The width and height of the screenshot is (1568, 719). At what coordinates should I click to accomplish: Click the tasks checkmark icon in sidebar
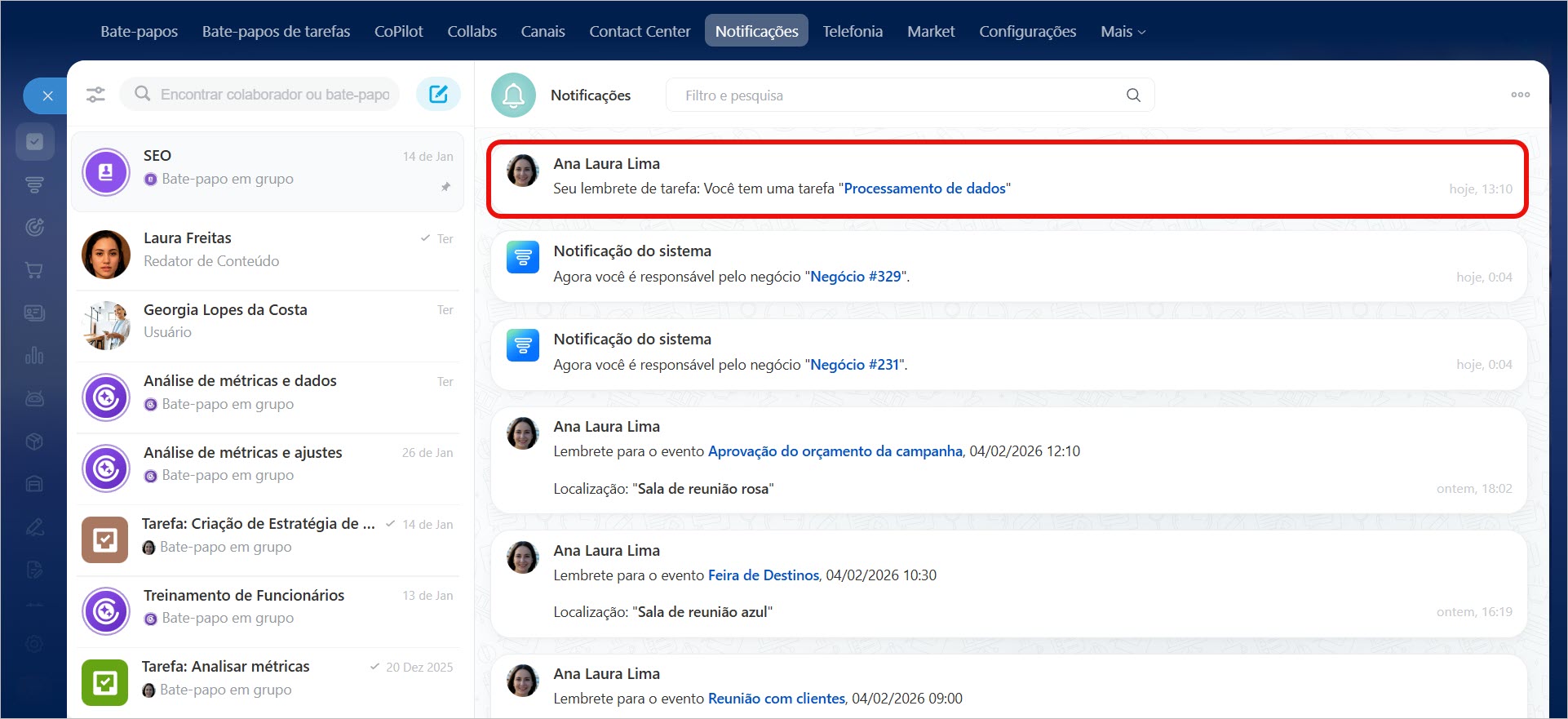click(34, 142)
